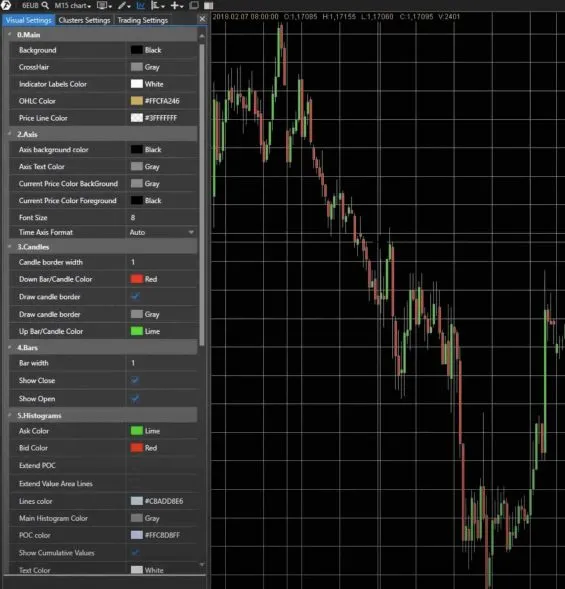Select the Time Axis Format label
Image resolution: width=565 pixels, height=589 pixels.
[x=46, y=232]
